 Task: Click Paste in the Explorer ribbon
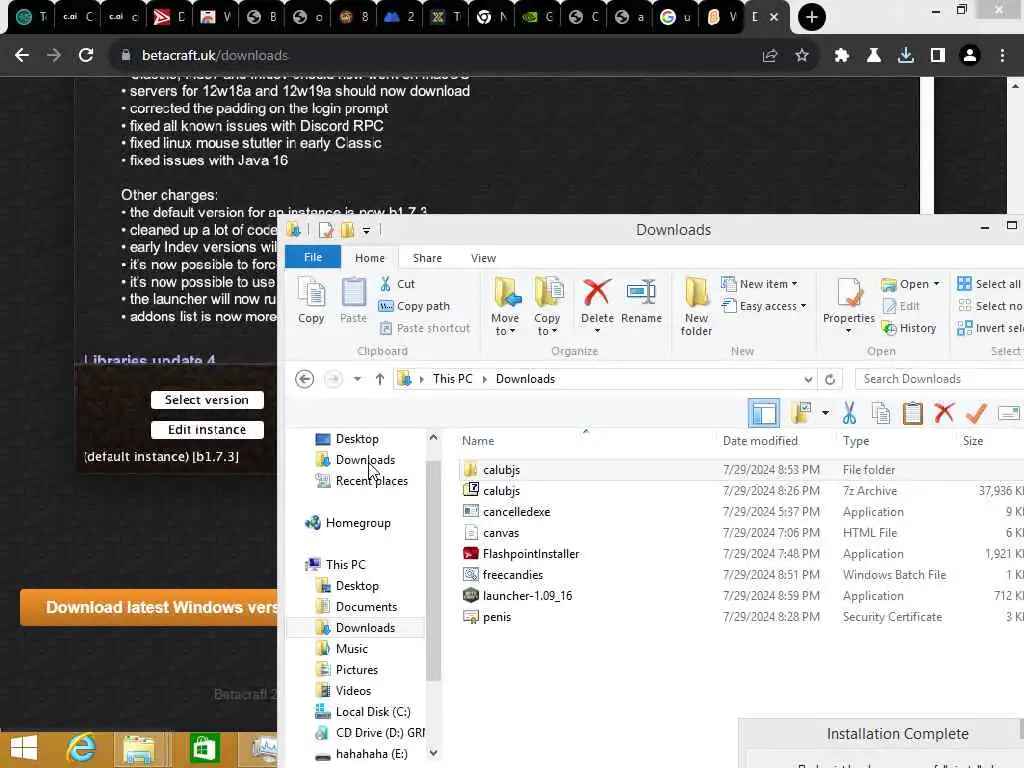tap(353, 300)
